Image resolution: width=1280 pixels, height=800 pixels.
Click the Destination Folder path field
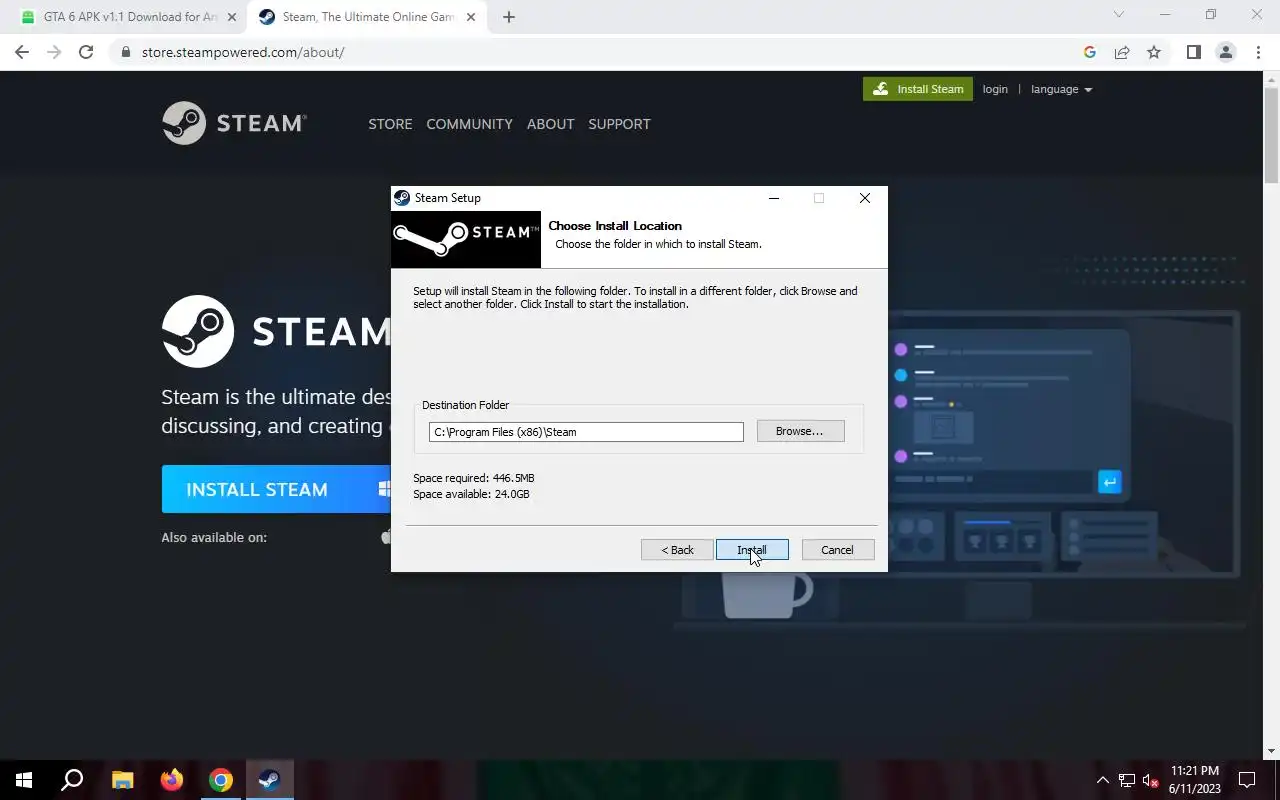point(586,432)
